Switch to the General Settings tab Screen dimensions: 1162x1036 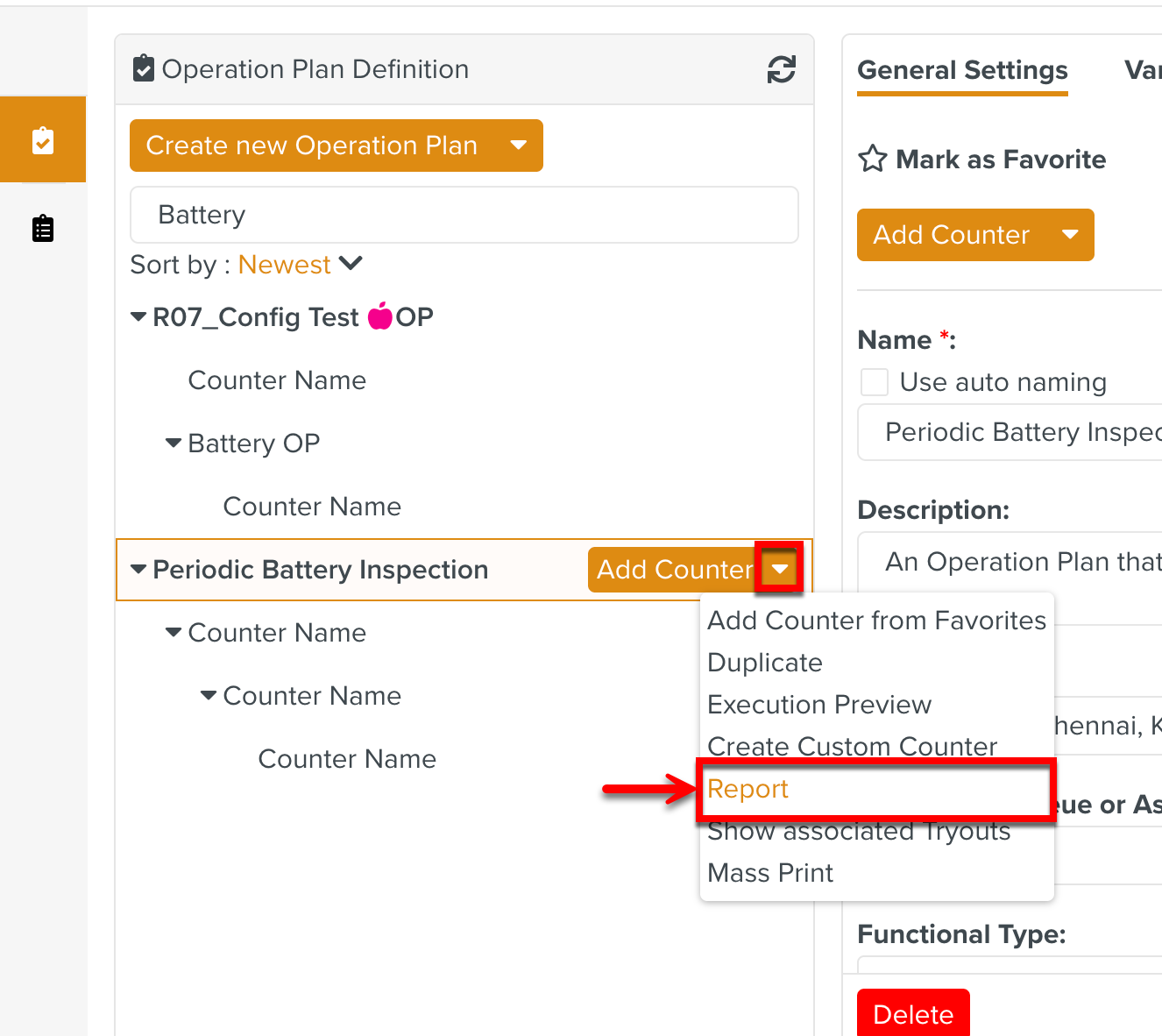click(x=961, y=70)
